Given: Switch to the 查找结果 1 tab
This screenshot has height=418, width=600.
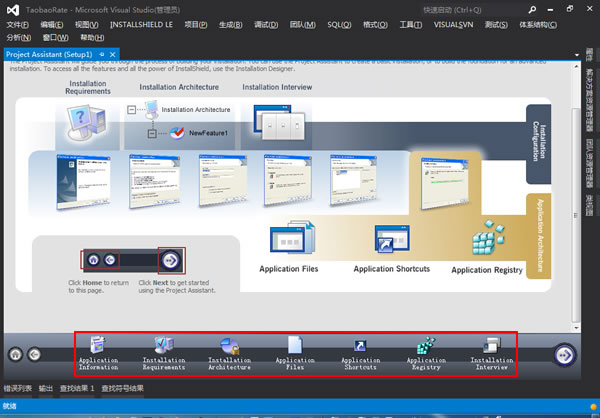Looking at the screenshot, I should pos(77,389).
